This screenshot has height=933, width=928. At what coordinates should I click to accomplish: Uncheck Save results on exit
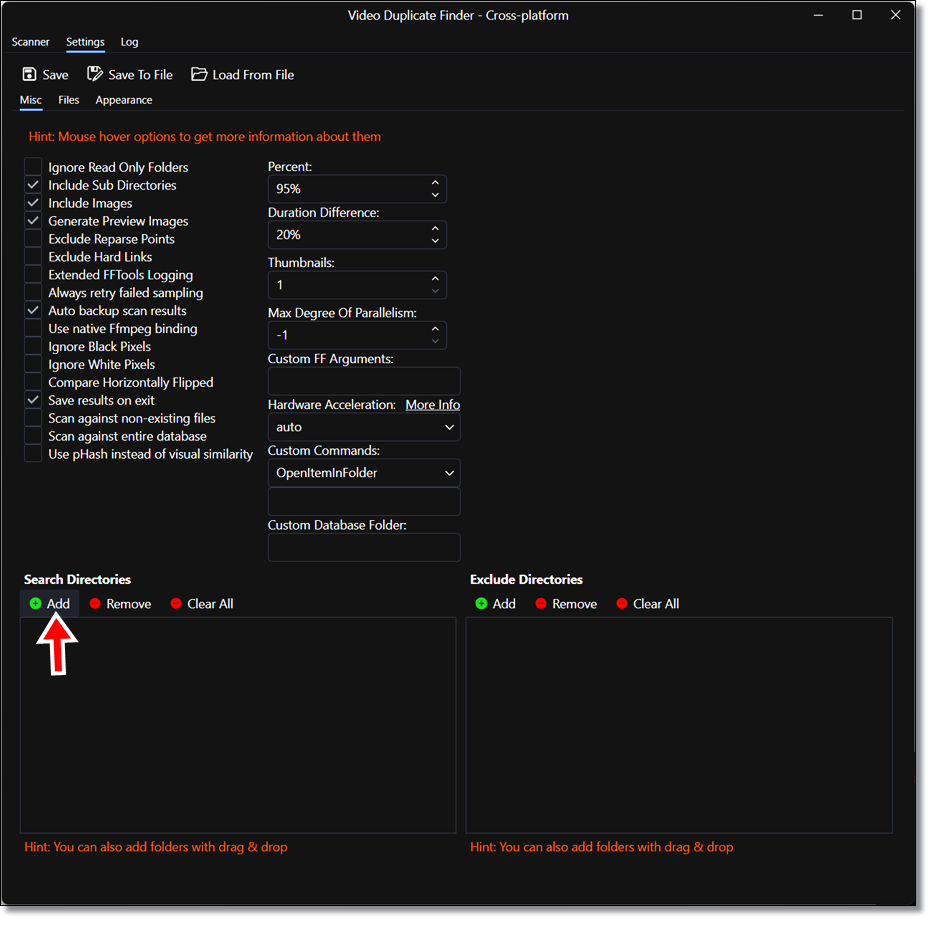33,400
